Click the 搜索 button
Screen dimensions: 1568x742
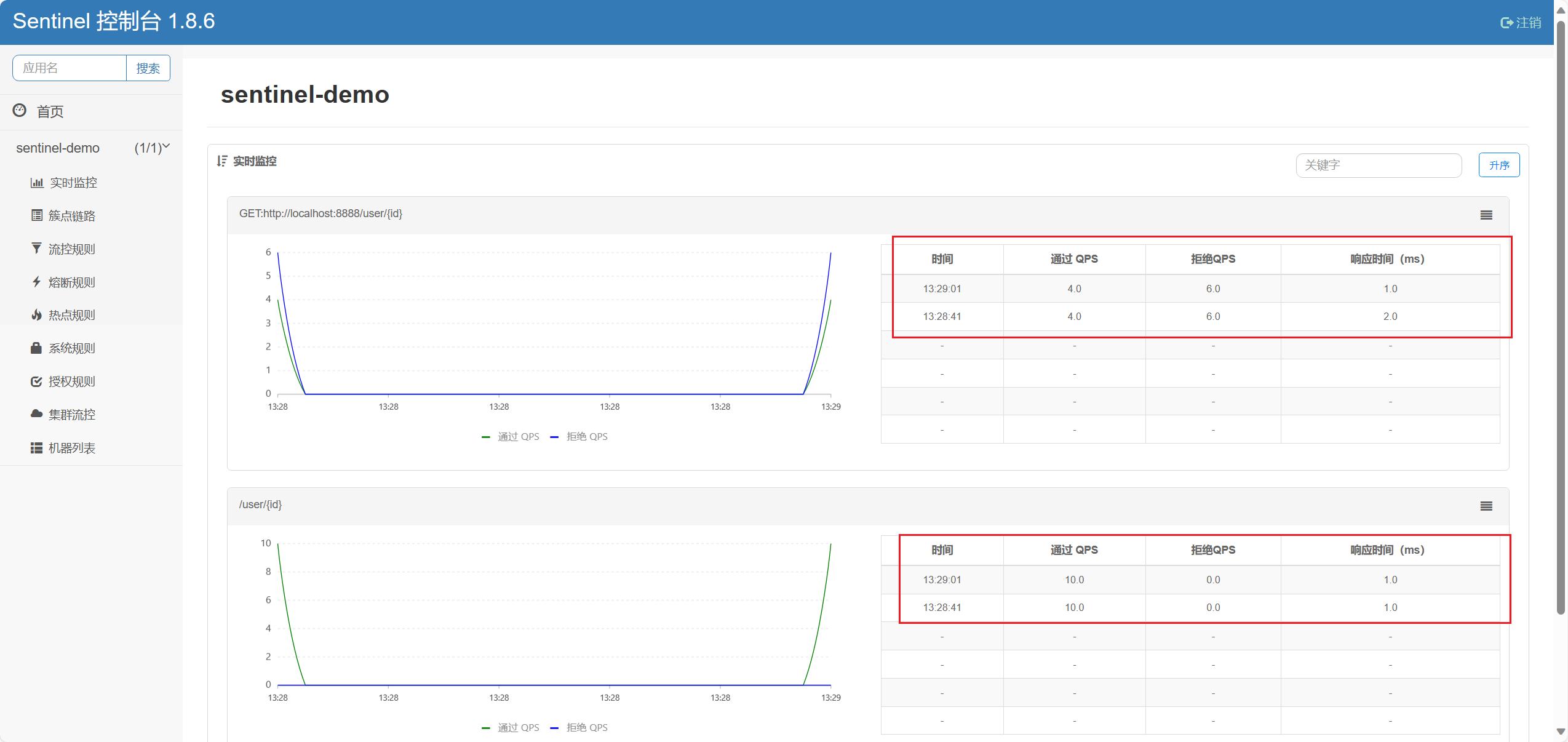[x=148, y=68]
